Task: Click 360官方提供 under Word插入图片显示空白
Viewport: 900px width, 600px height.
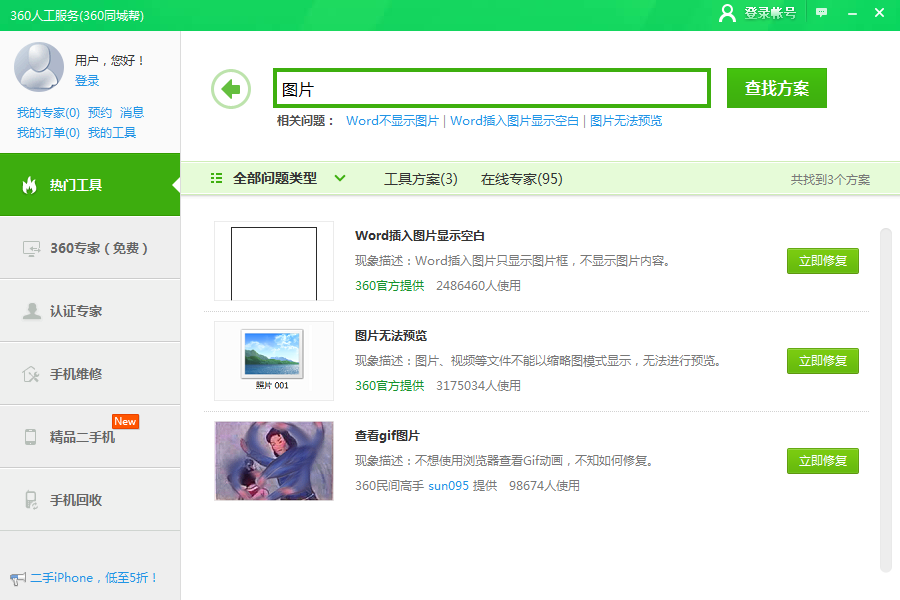Action: 389,286
